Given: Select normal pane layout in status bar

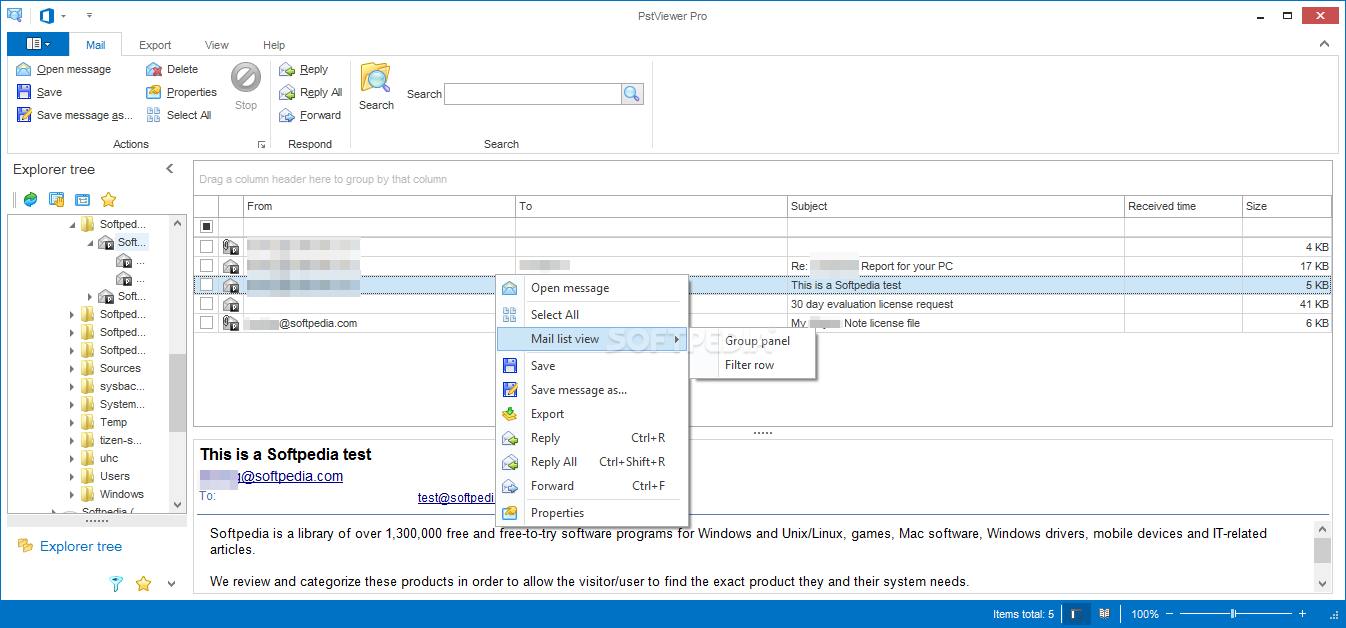Looking at the screenshot, I should (x=1078, y=614).
